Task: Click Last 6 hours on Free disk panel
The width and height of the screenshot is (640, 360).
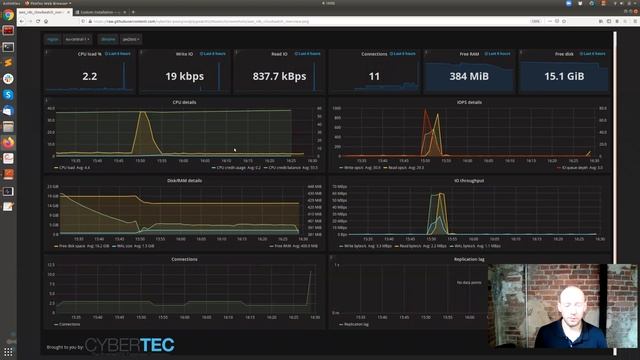Action: click(x=593, y=54)
